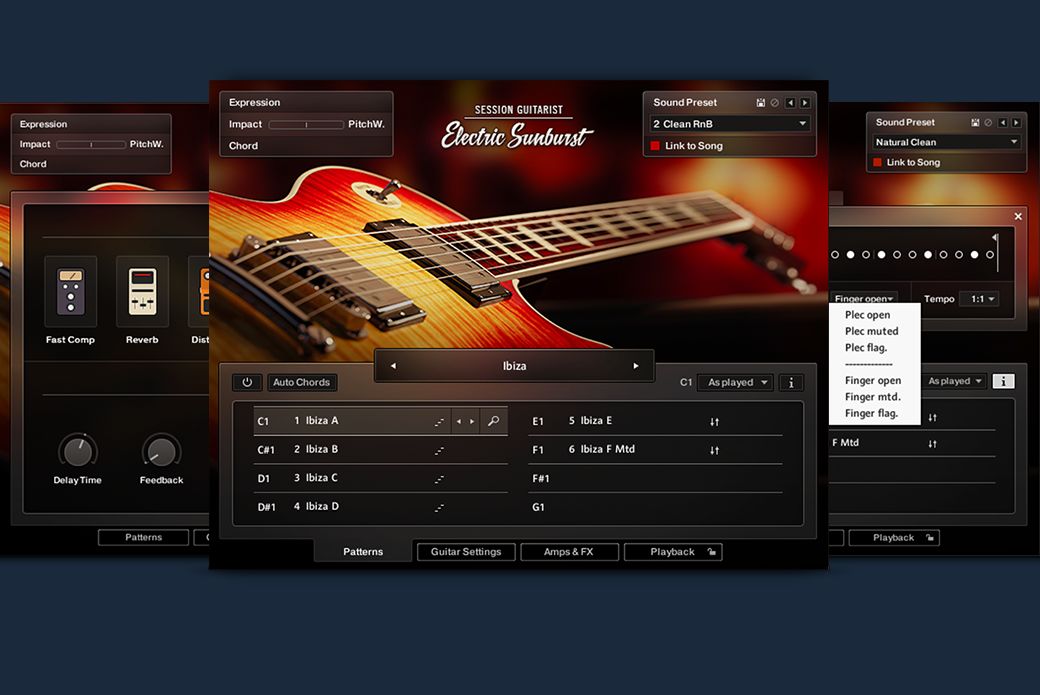Open the Amps & FX tab
1040x695 pixels.
pos(568,552)
